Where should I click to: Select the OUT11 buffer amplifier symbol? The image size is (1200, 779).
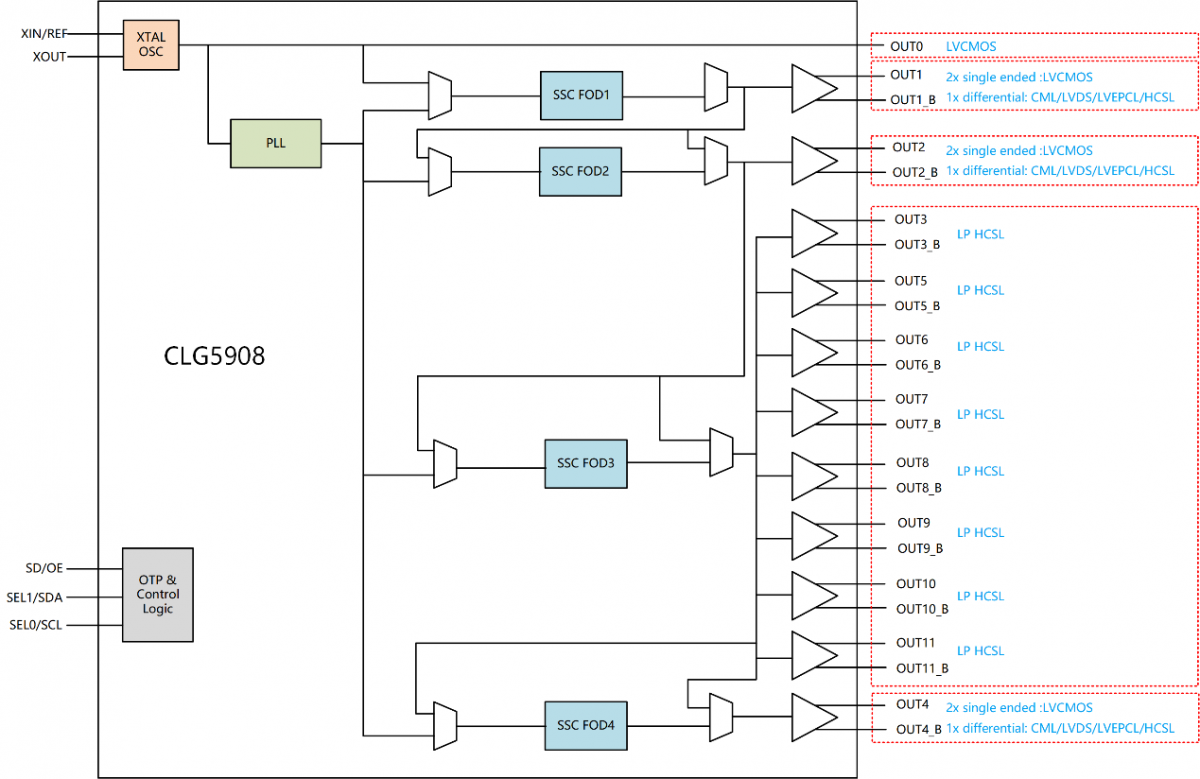pos(814,655)
